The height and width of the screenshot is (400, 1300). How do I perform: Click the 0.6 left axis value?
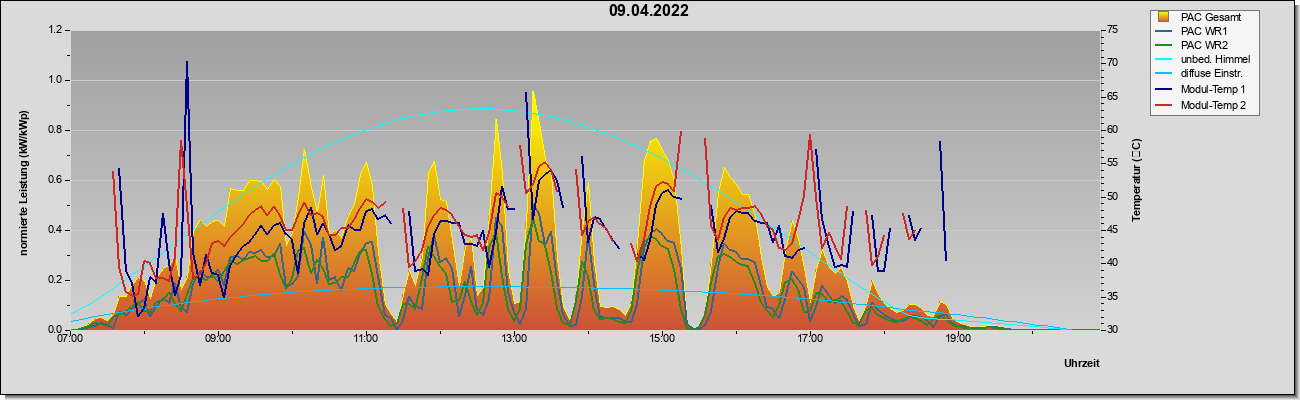coord(56,180)
